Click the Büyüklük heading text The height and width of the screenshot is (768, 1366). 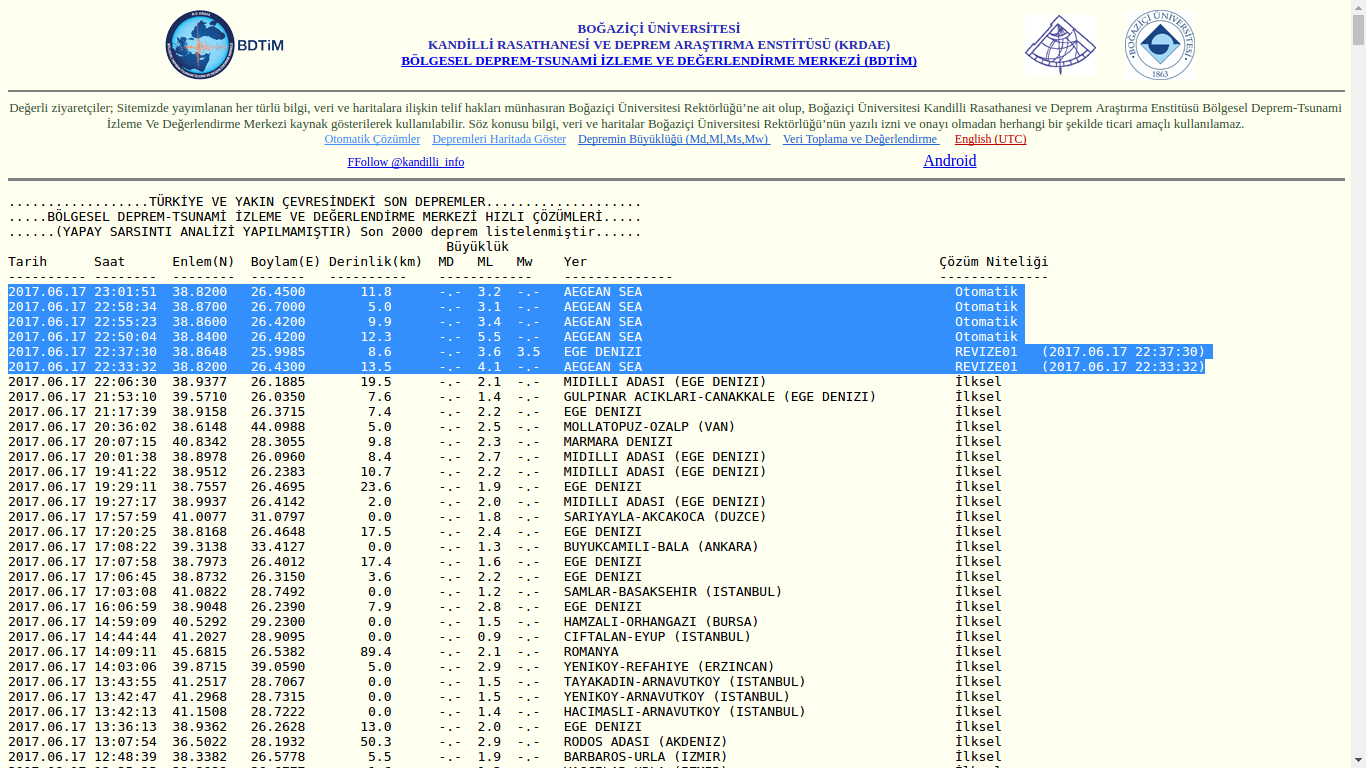point(478,247)
